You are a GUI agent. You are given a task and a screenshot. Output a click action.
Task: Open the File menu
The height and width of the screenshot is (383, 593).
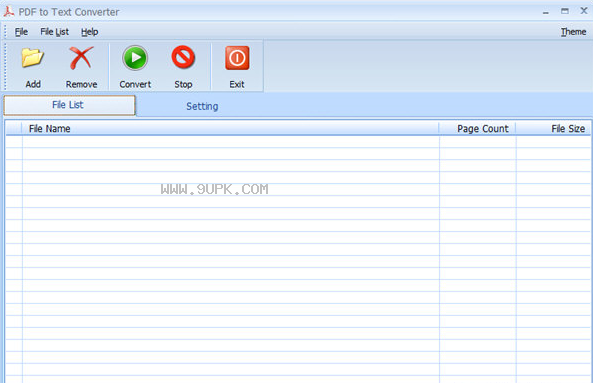(x=21, y=32)
